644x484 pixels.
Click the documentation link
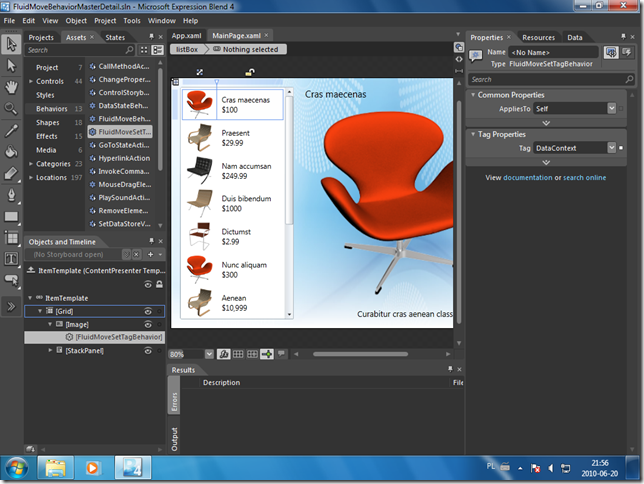tap(527, 177)
